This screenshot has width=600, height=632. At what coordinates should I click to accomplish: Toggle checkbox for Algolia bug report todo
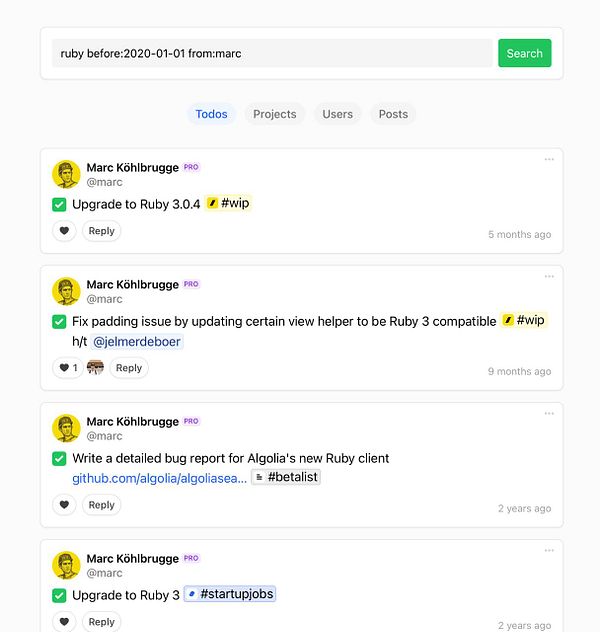coord(59,459)
